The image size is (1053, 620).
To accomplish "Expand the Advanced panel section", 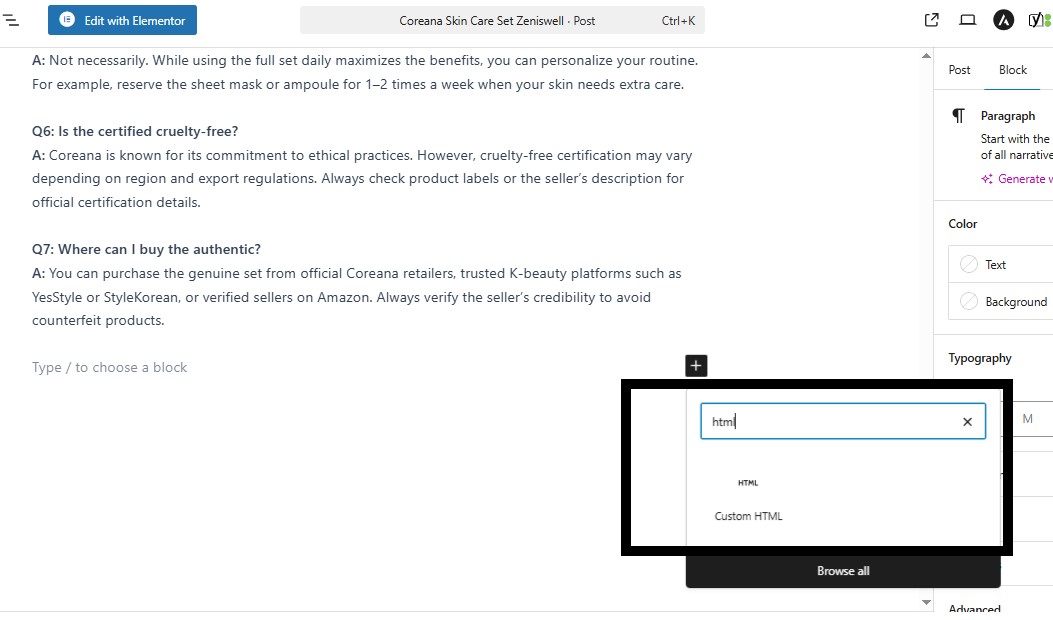I will tap(974, 607).
